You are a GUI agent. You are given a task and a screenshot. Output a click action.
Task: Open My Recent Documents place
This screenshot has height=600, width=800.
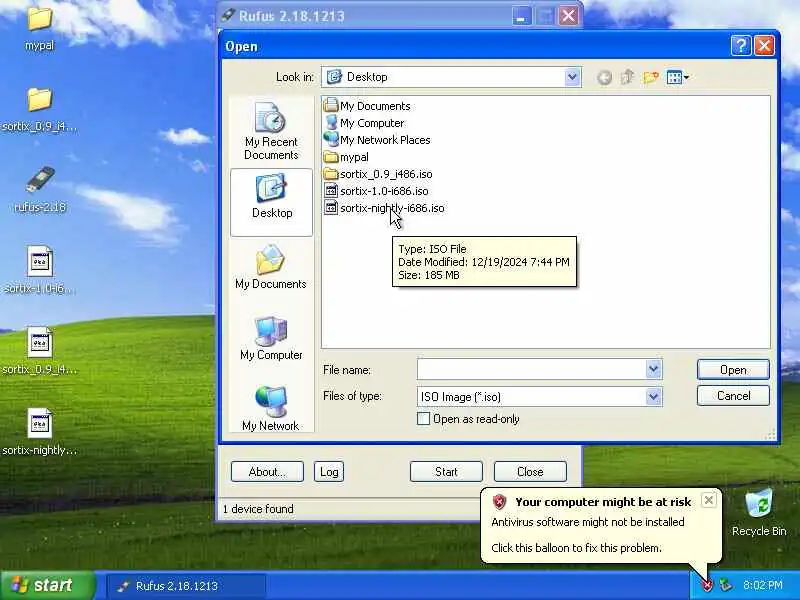(x=271, y=131)
